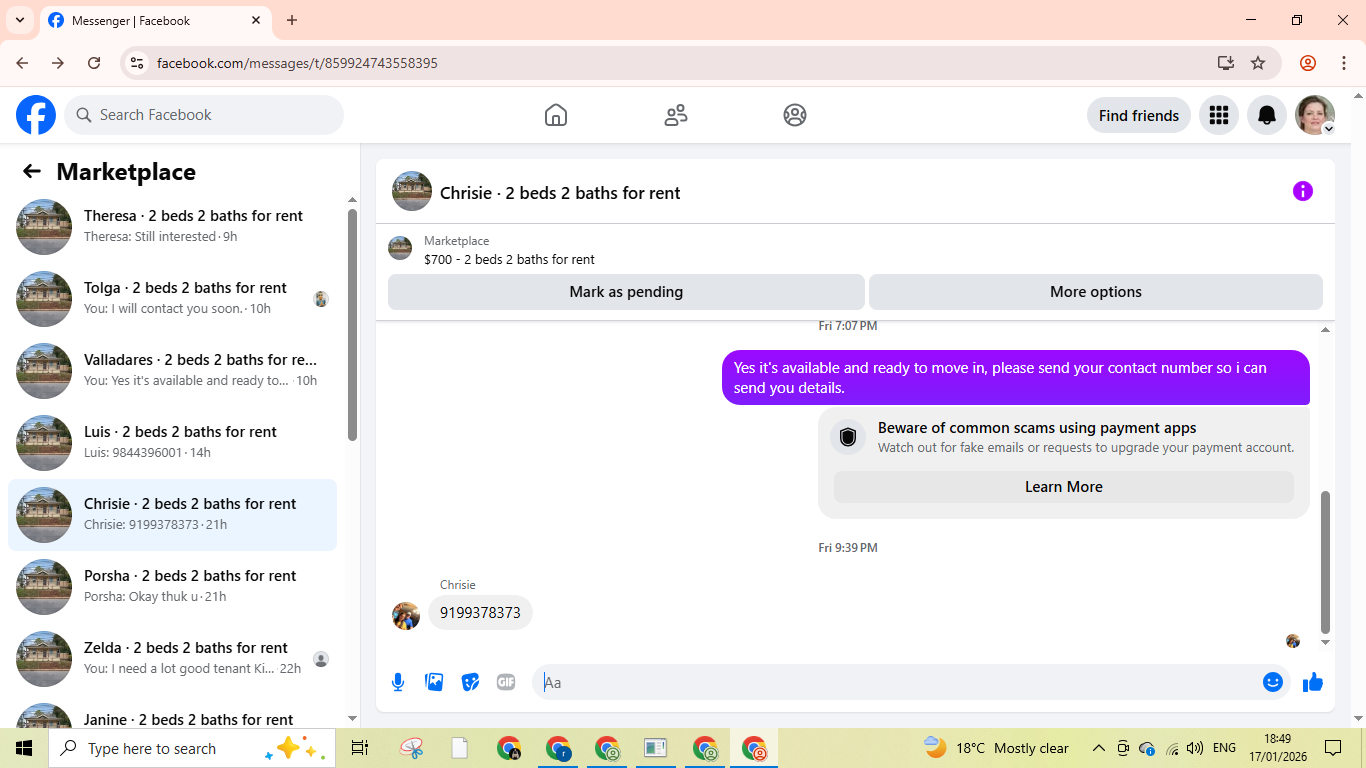
Task: Click the browser back arrow
Action: [22, 63]
